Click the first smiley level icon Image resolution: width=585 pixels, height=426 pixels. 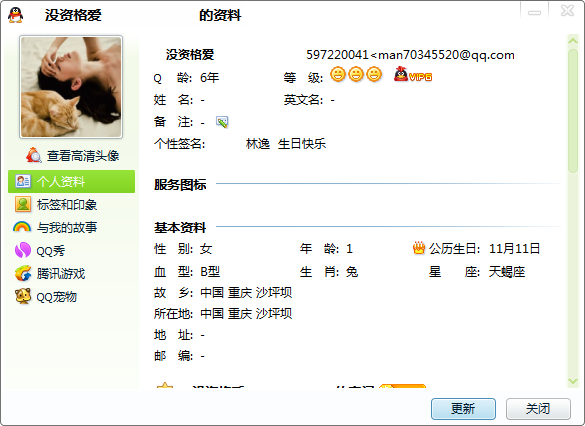tap(338, 74)
